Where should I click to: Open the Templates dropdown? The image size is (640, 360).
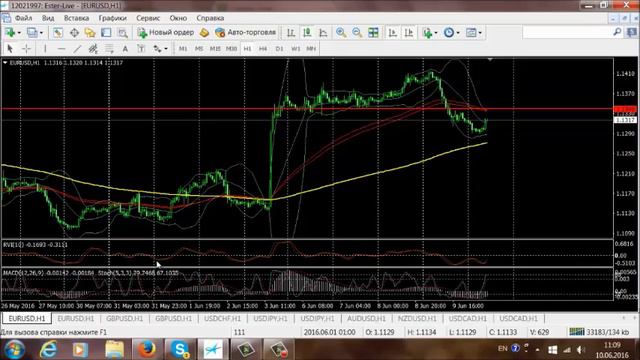click(480, 33)
